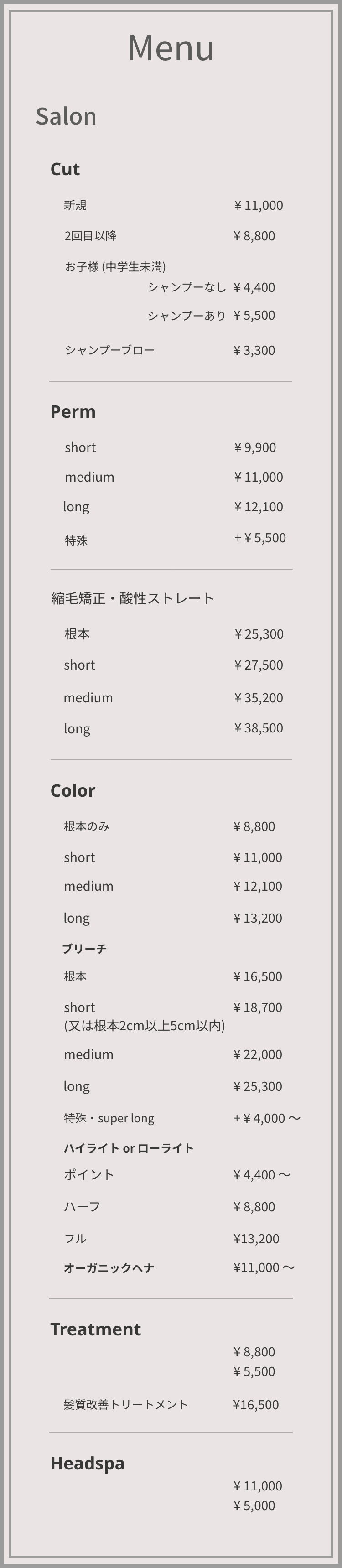This screenshot has height=1568, width=342.
Task: Click the ¥9,900 Perm short price
Action: (255, 447)
